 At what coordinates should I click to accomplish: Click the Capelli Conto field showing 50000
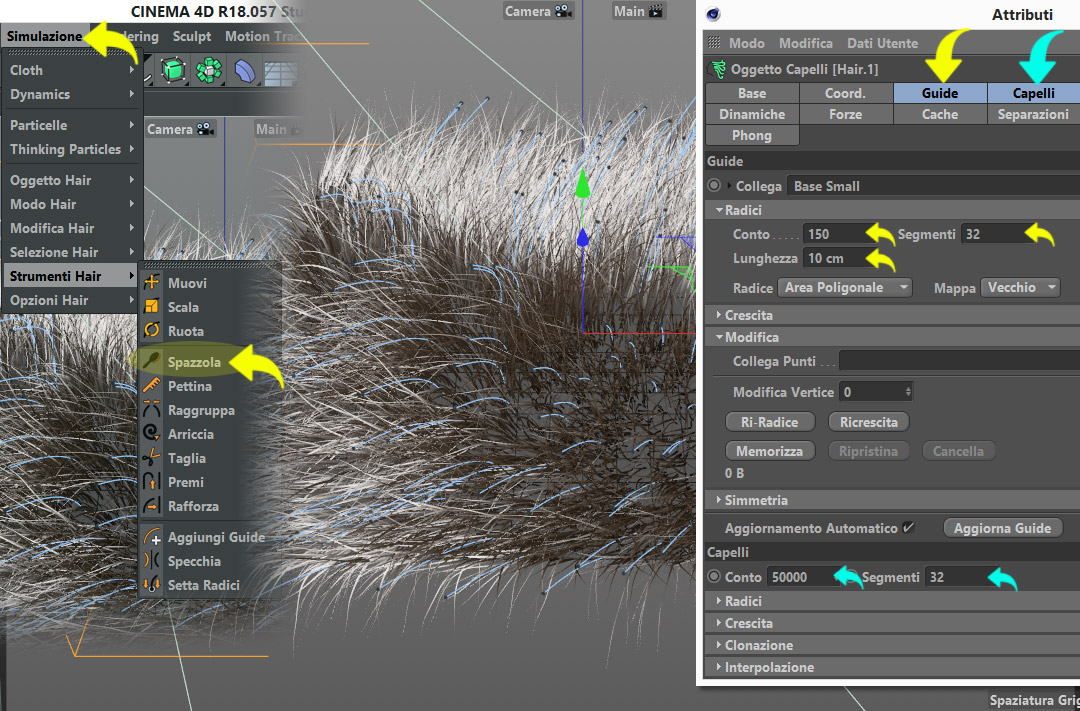coord(803,577)
